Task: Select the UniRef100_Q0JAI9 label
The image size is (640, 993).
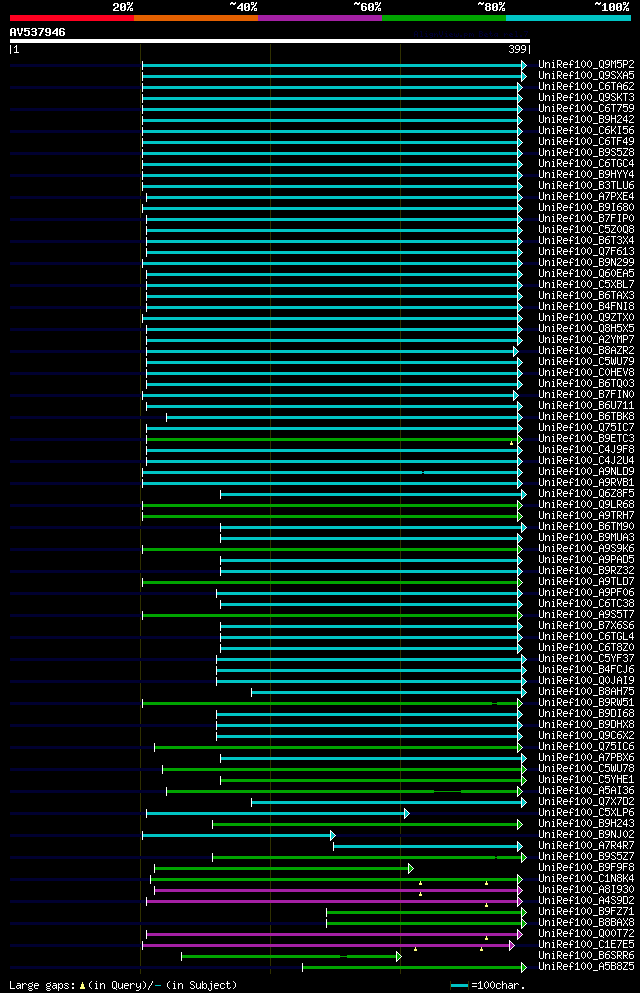Action: pos(586,681)
